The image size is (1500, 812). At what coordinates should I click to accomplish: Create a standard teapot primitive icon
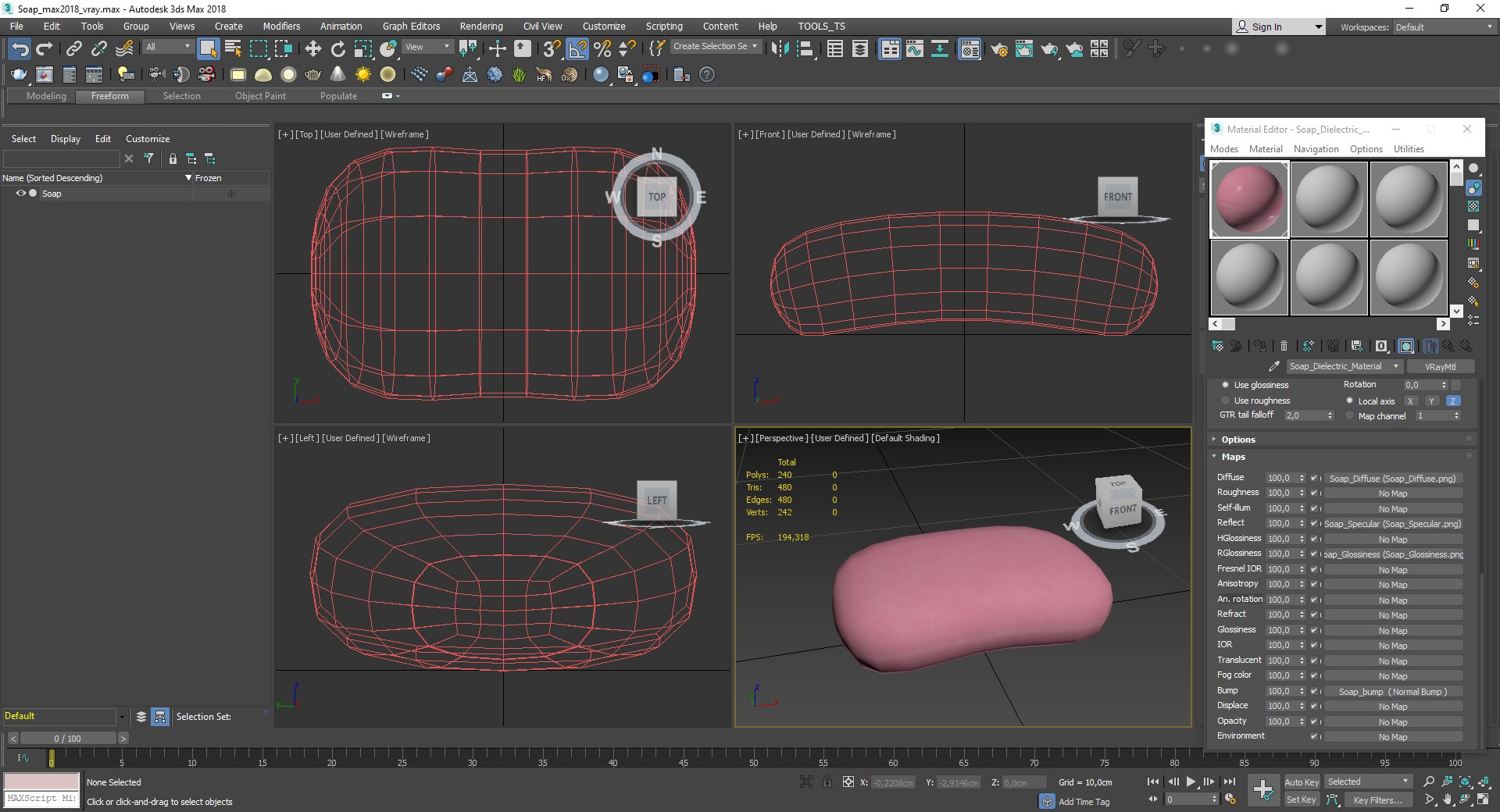(313, 75)
